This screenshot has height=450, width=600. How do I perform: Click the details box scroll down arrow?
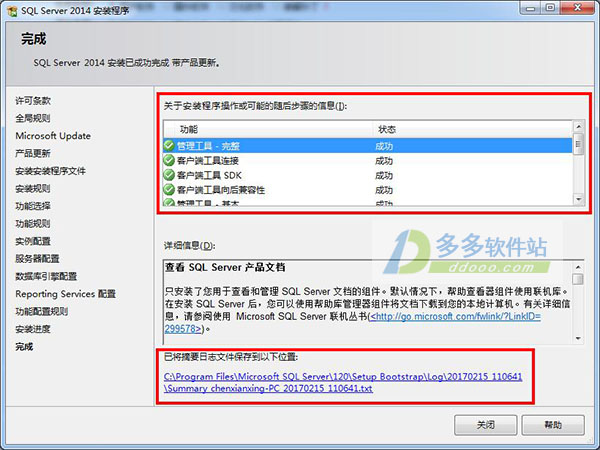tap(578, 338)
